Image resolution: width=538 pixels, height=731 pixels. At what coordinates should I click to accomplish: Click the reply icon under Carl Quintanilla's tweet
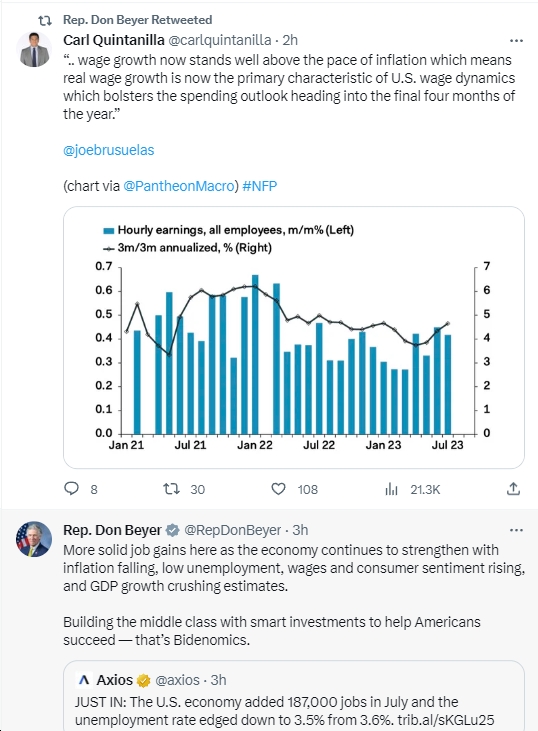(71, 489)
